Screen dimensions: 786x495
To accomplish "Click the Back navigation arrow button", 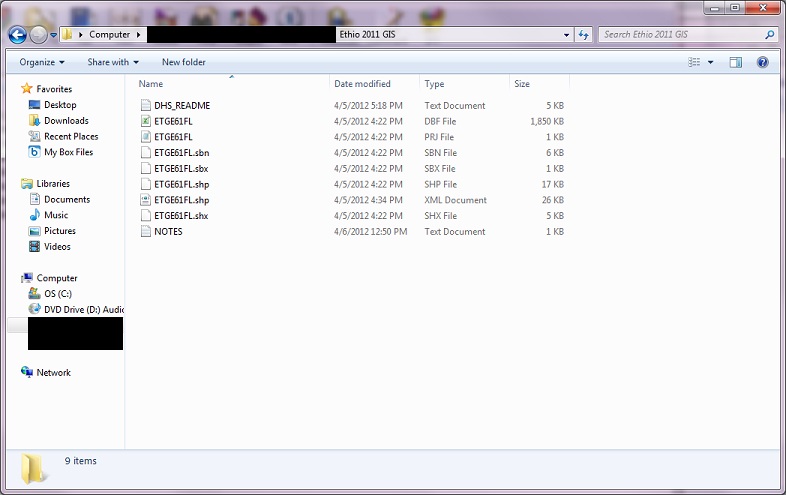I will click(x=17, y=35).
